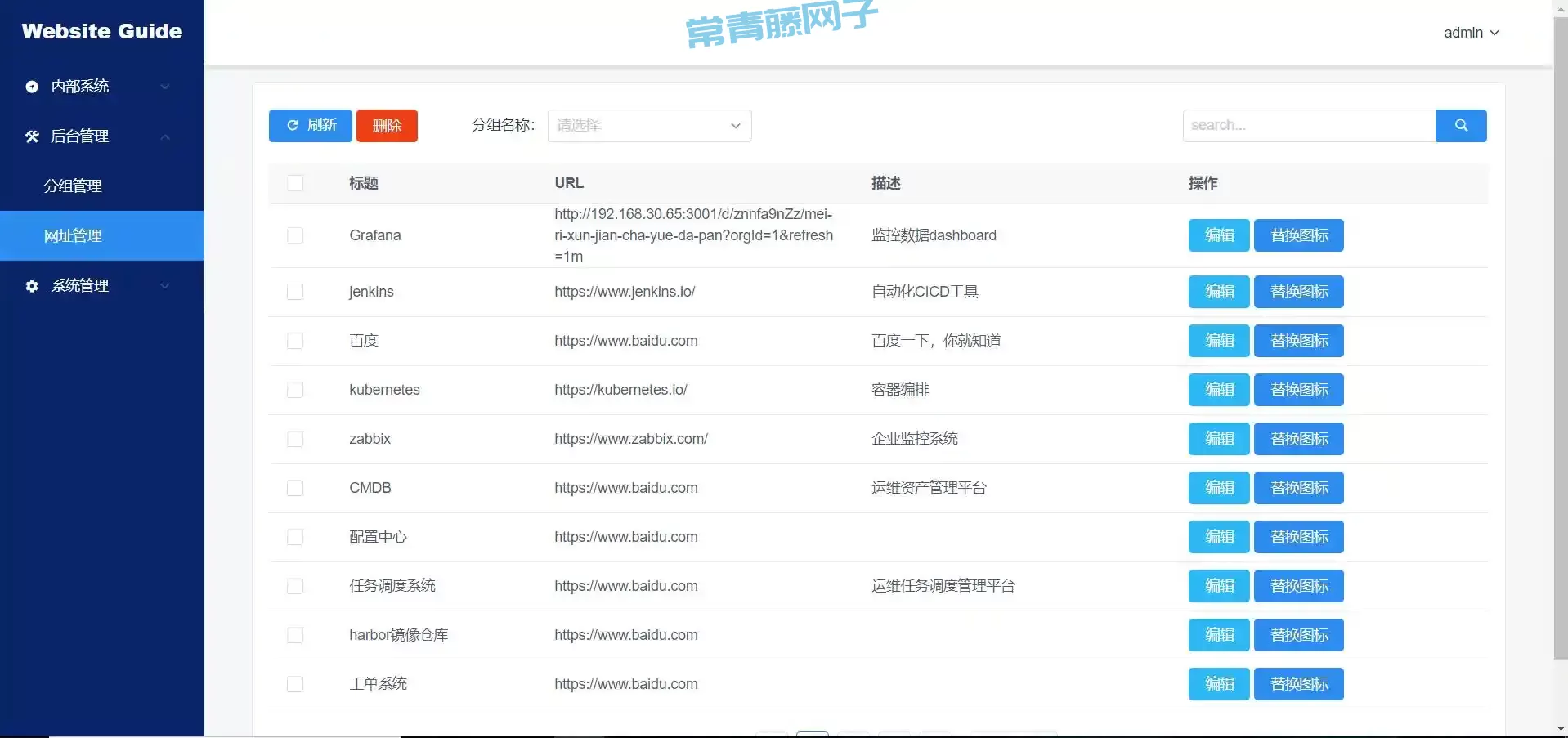Click the magnifier search icon button
This screenshot has height=738, width=1568.
[1460, 126]
